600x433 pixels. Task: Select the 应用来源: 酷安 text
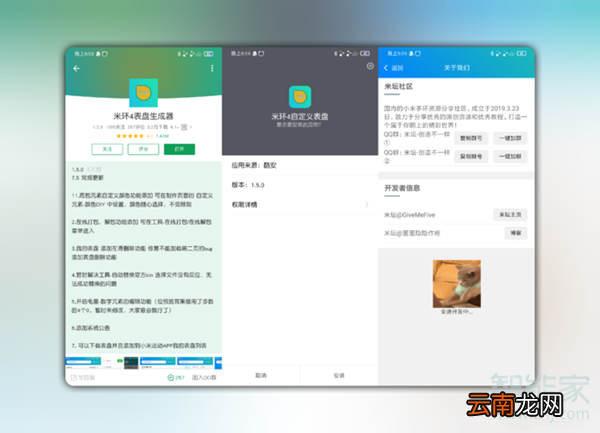click(254, 165)
